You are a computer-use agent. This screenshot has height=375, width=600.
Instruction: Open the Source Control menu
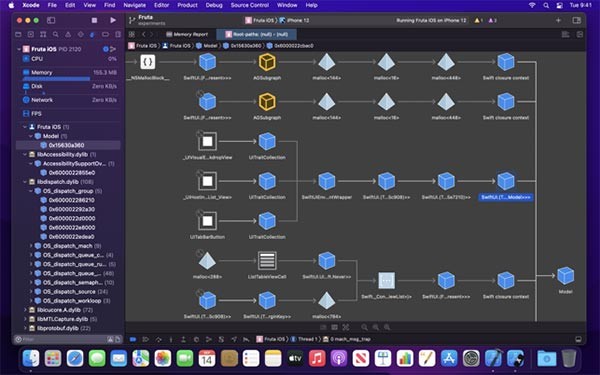pos(249,5)
